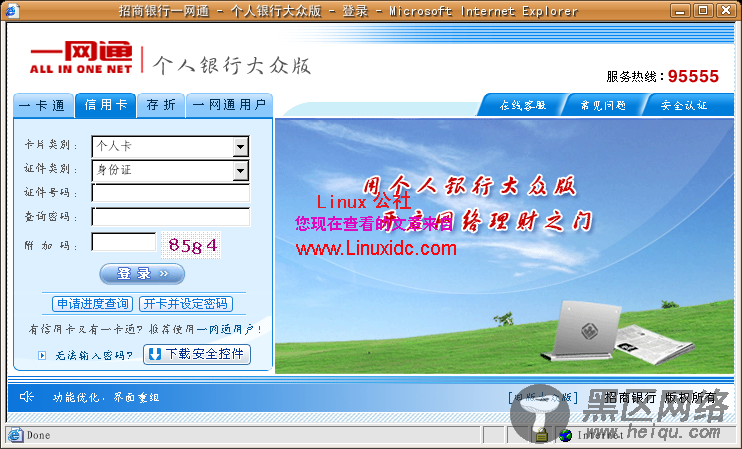Click the security padlock status icon
The height and width of the screenshot is (449, 742).
tap(542, 434)
